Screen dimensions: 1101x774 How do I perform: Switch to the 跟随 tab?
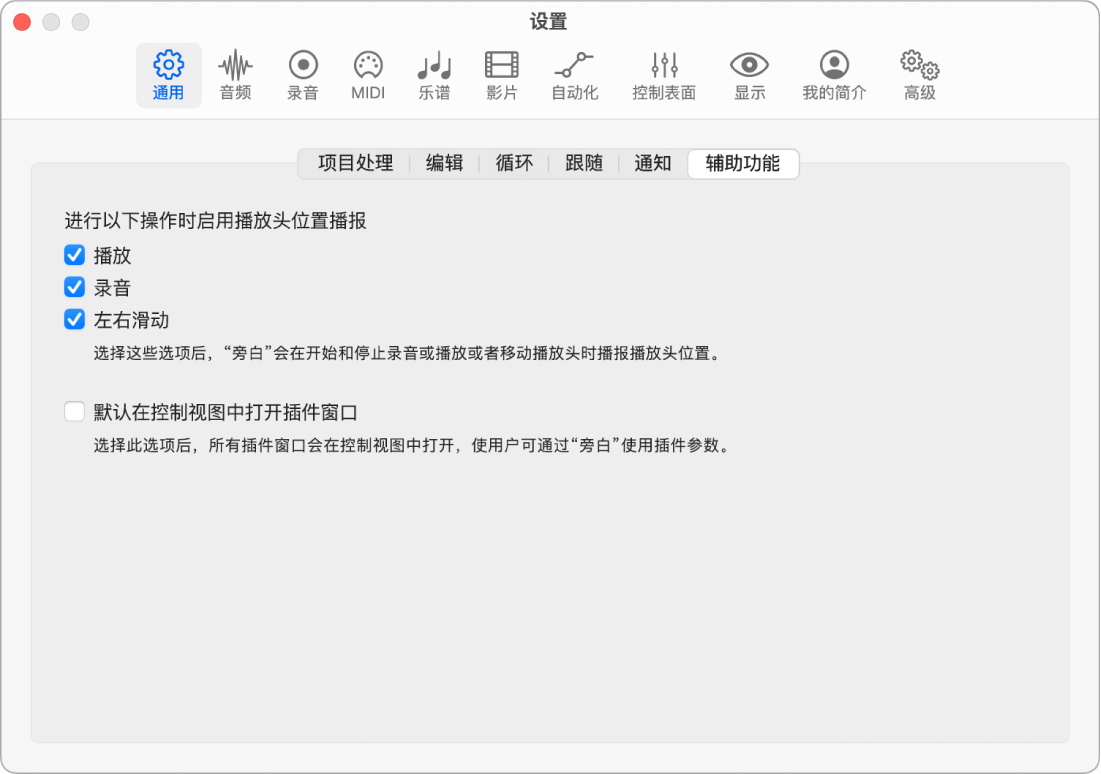point(584,164)
